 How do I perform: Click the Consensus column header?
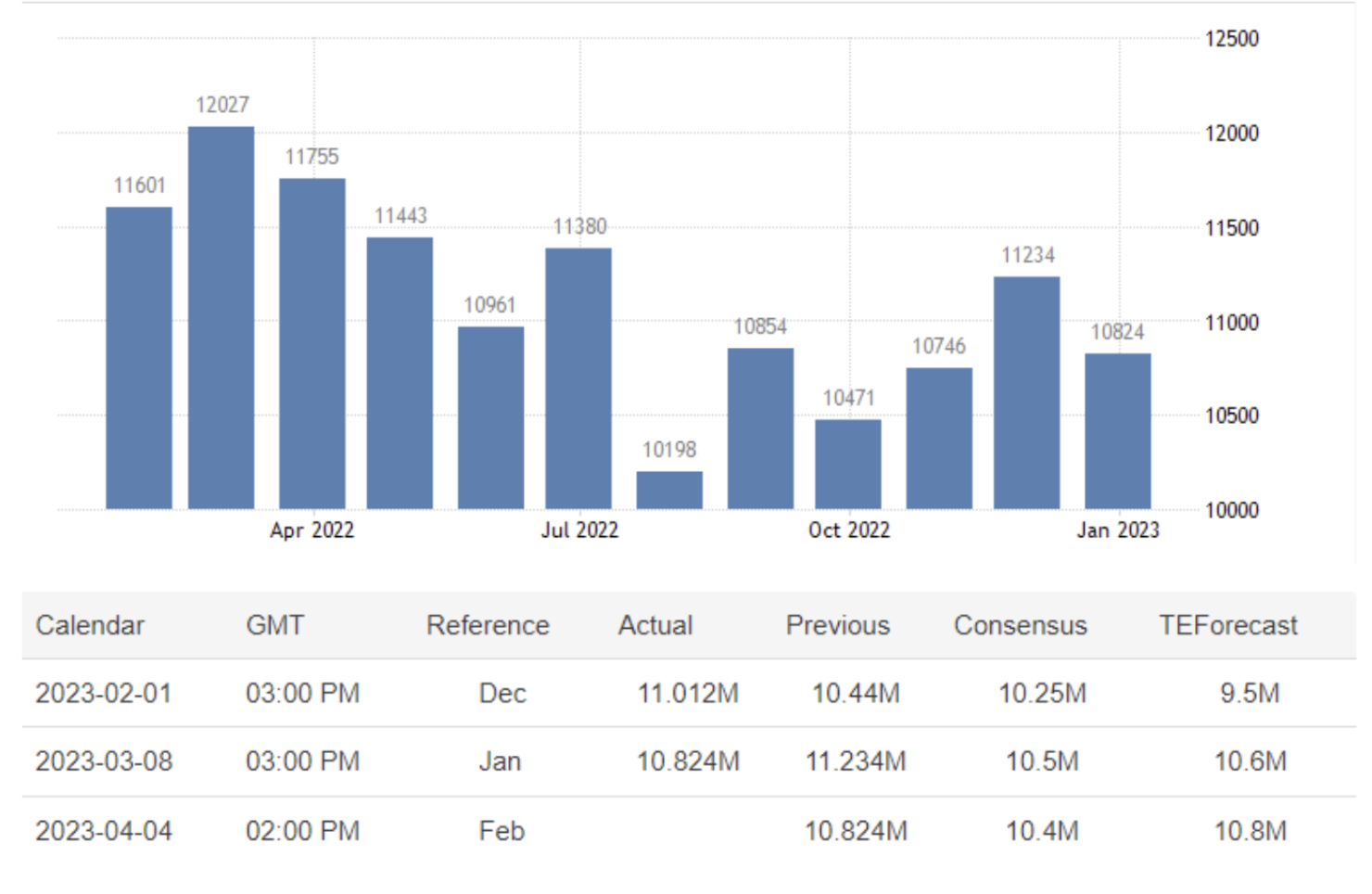tap(1020, 625)
